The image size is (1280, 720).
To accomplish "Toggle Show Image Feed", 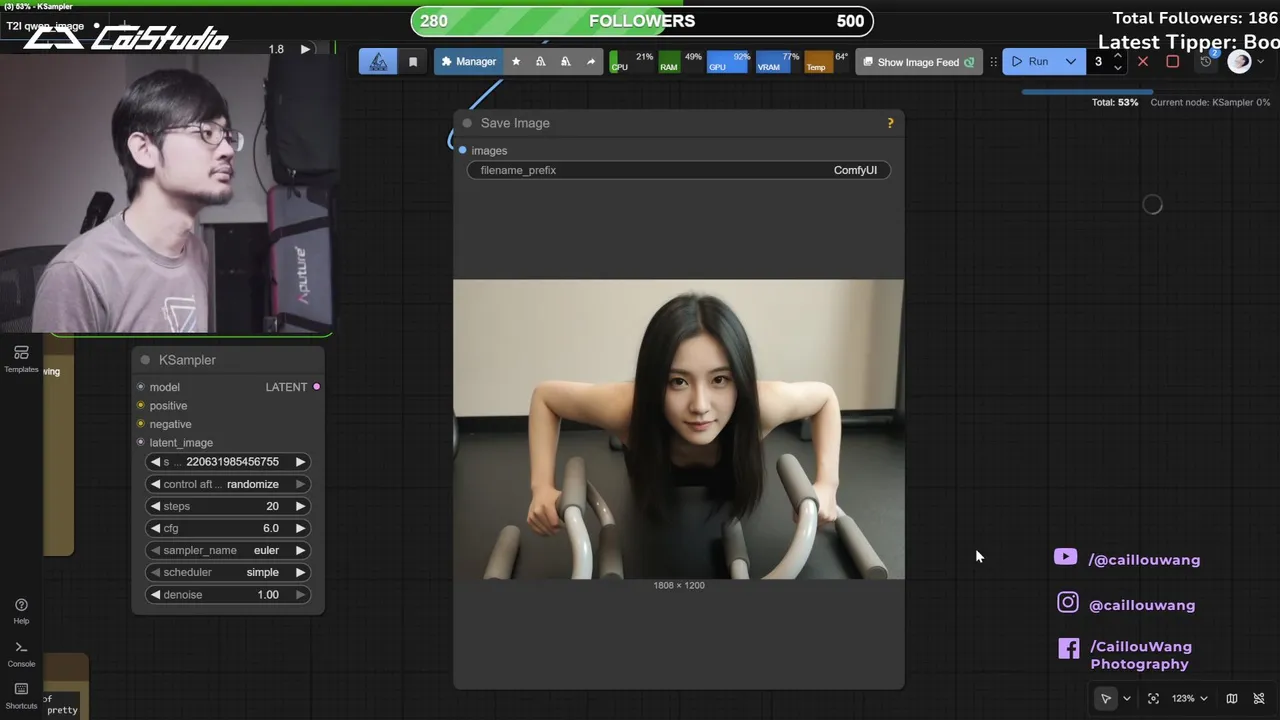I will [919, 62].
